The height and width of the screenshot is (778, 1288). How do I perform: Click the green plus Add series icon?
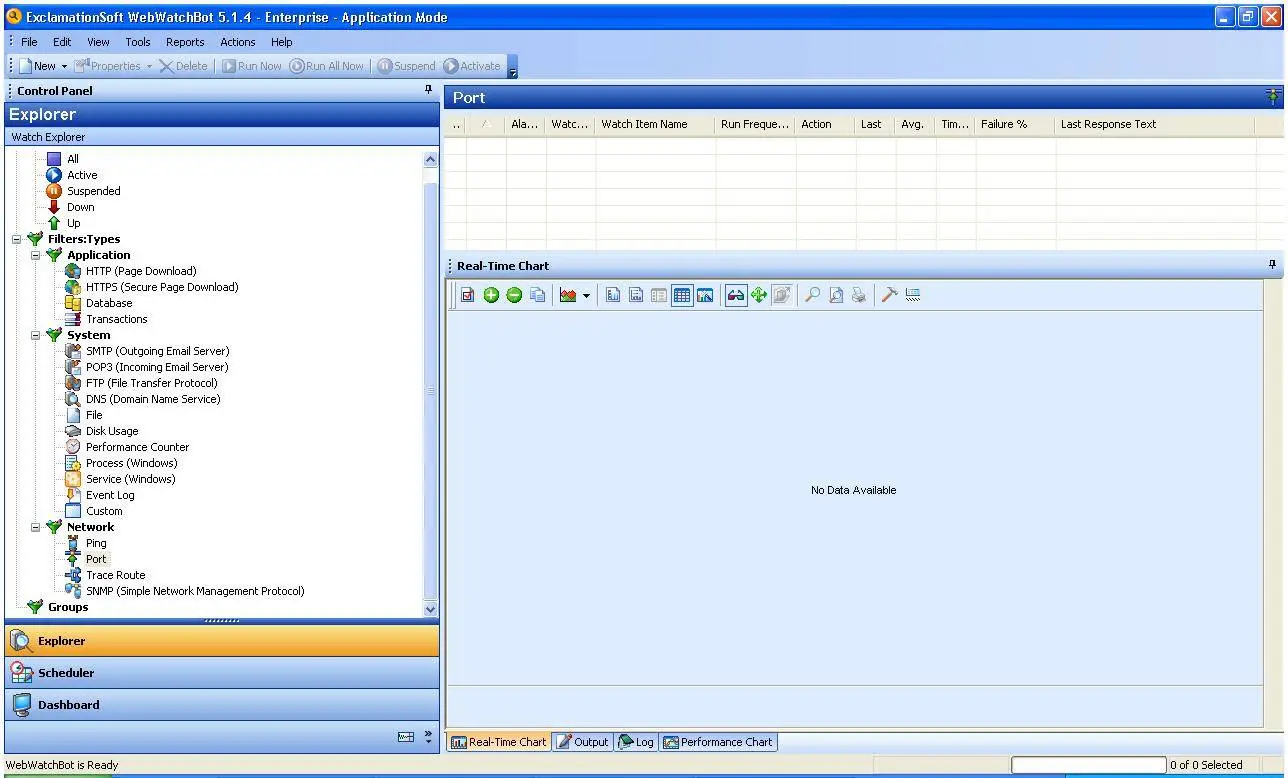click(490, 294)
